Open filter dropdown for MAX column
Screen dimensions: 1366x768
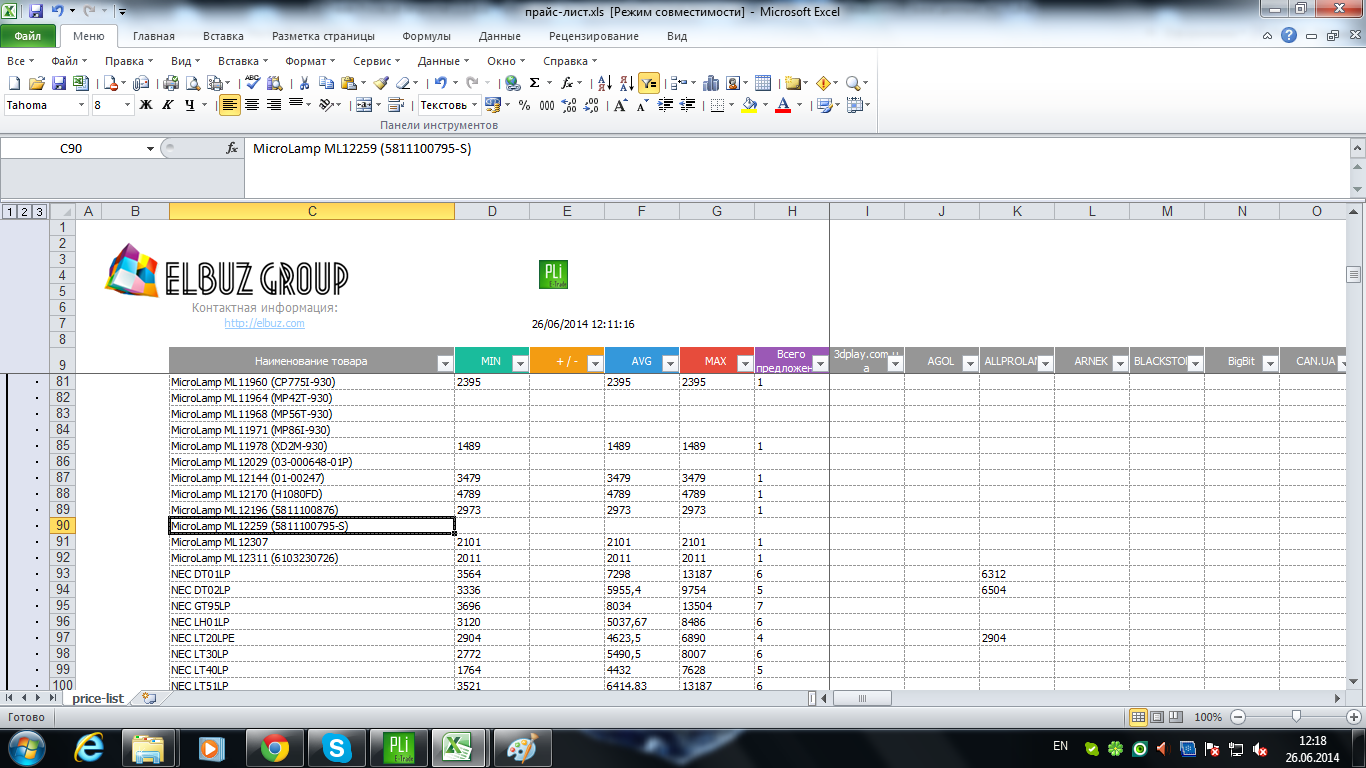[x=745, y=364]
